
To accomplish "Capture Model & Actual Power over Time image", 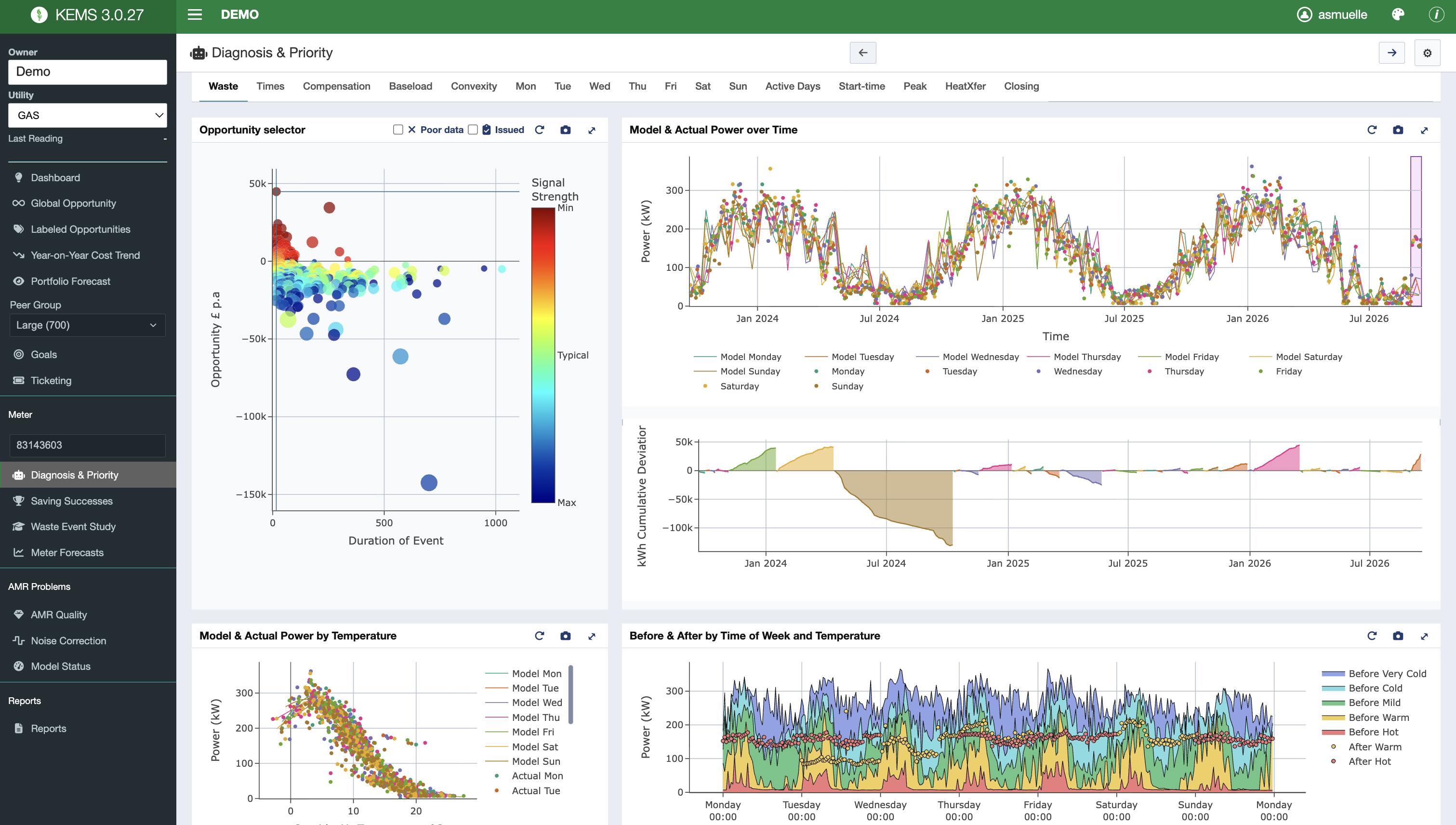I will click(x=1398, y=130).
